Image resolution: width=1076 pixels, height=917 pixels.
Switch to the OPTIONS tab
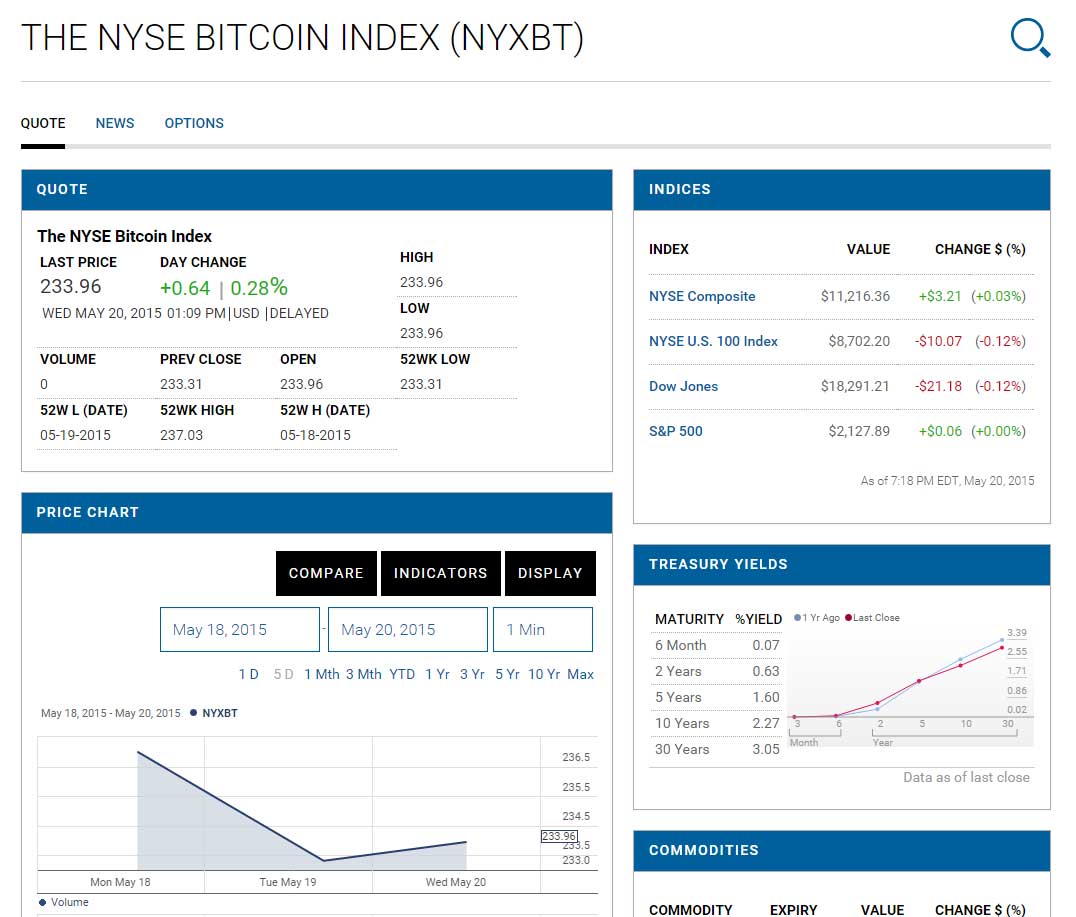[194, 124]
